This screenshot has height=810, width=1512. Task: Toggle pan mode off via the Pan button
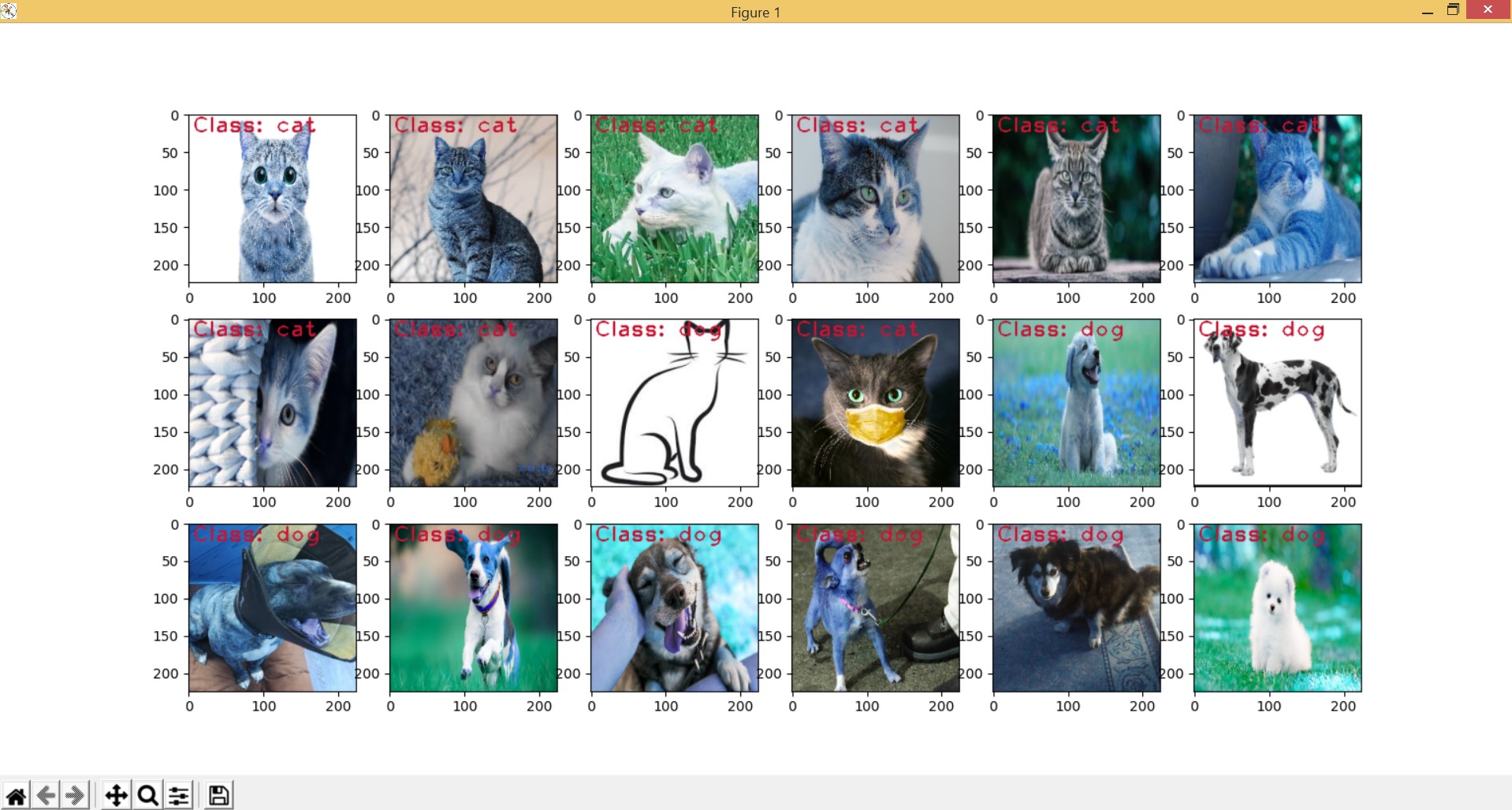(x=115, y=795)
